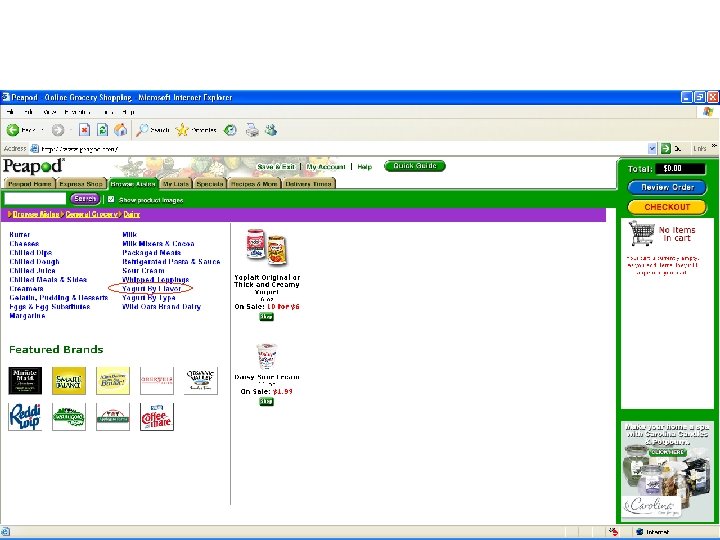The width and height of the screenshot is (720, 540).
Task: Open the Recipes & More tab
Action: tap(254, 184)
